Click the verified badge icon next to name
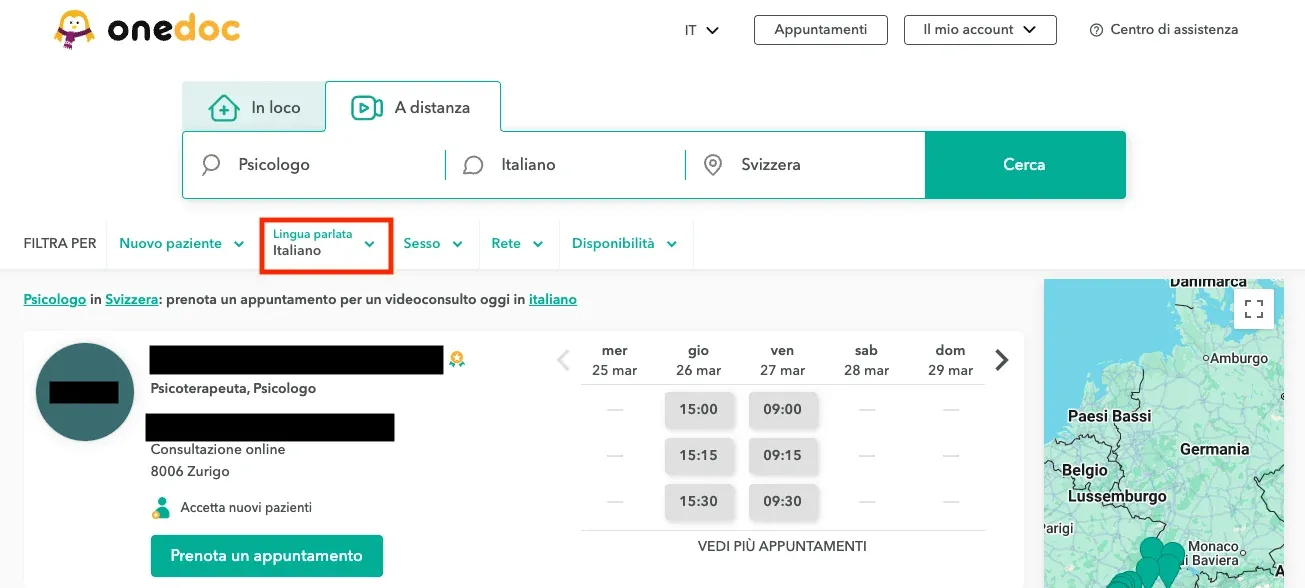The width and height of the screenshot is (1305, 588). pos(457,359)
